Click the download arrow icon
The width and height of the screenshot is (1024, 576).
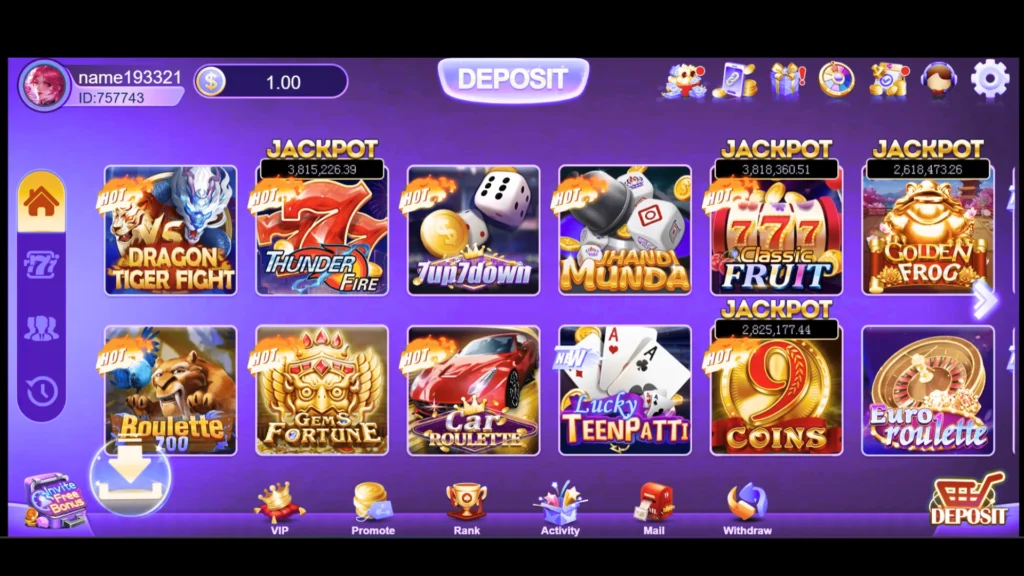point(131,477)
